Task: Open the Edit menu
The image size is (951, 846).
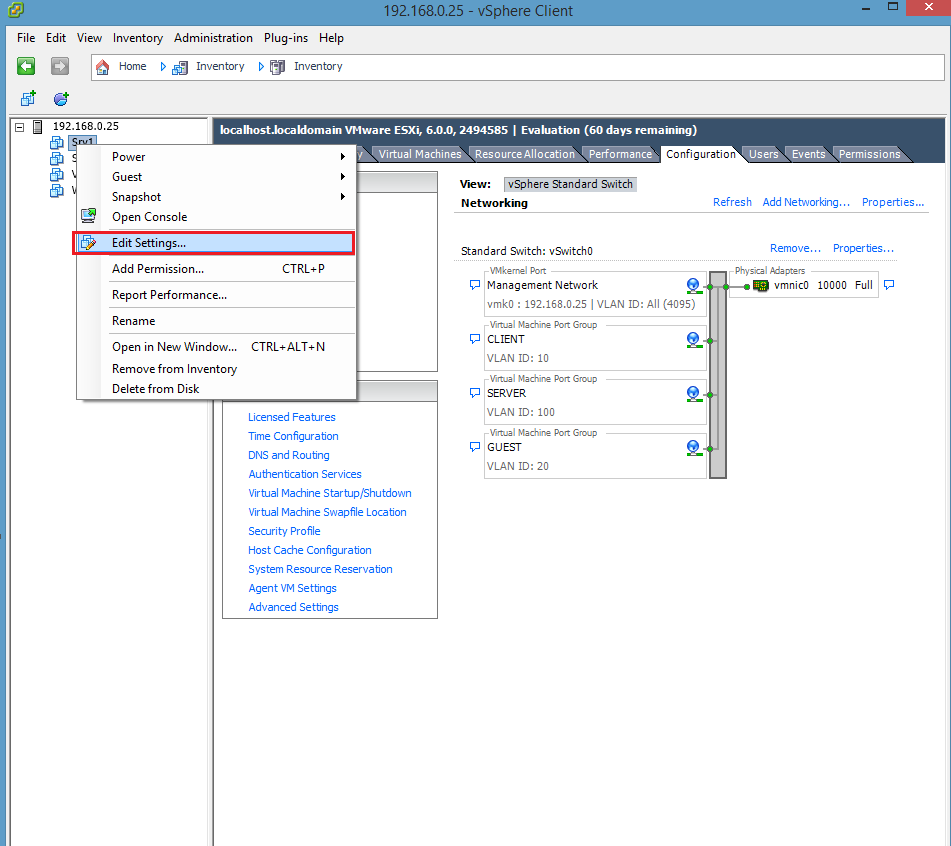Action: (x=56, y=38)
